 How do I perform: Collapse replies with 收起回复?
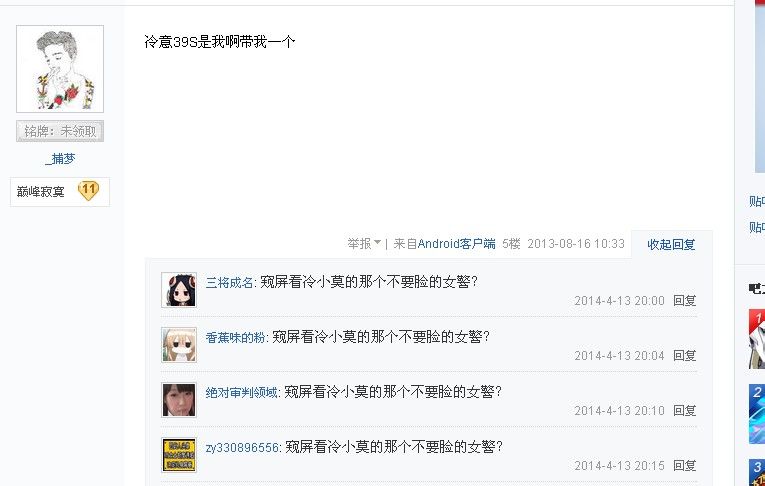(x=671, y=244)
